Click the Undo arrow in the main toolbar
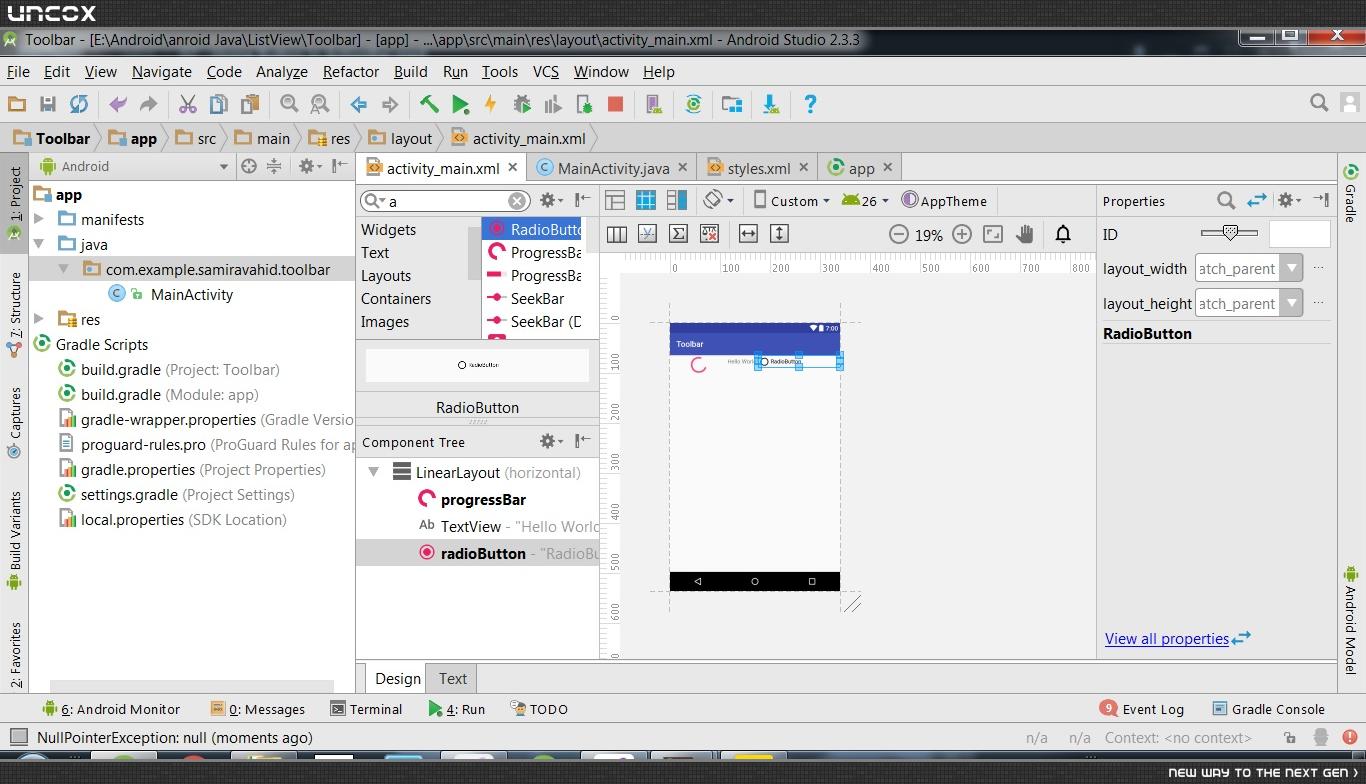This screenshot has width=1366, height=784. 118,104
